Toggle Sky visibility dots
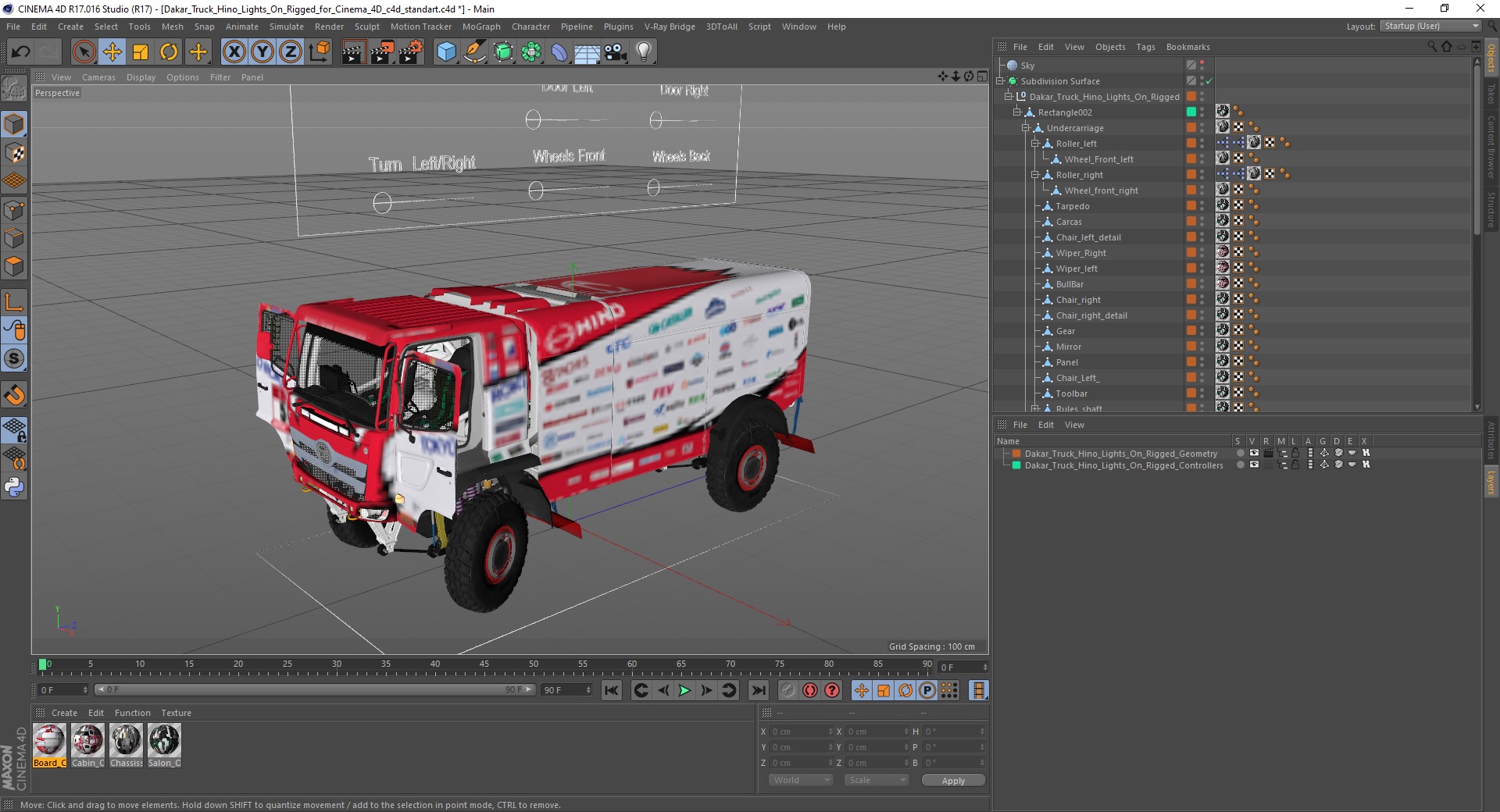This screenshot has width=1500, height=812. 1202,66
